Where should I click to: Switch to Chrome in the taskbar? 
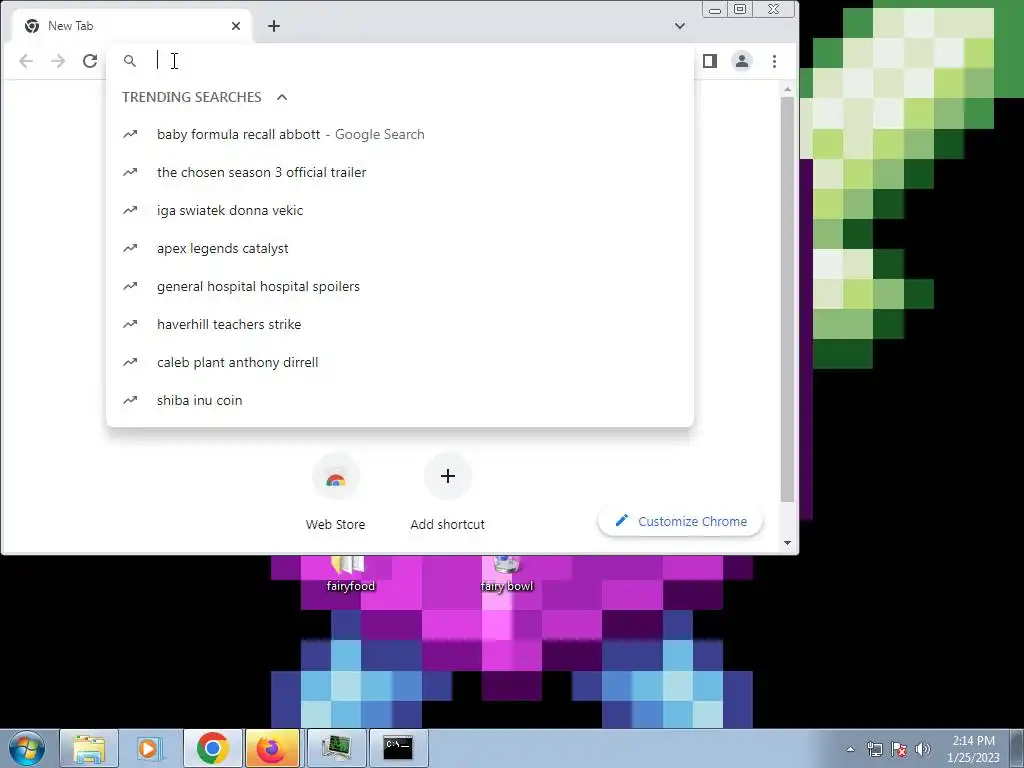(212, 748)
